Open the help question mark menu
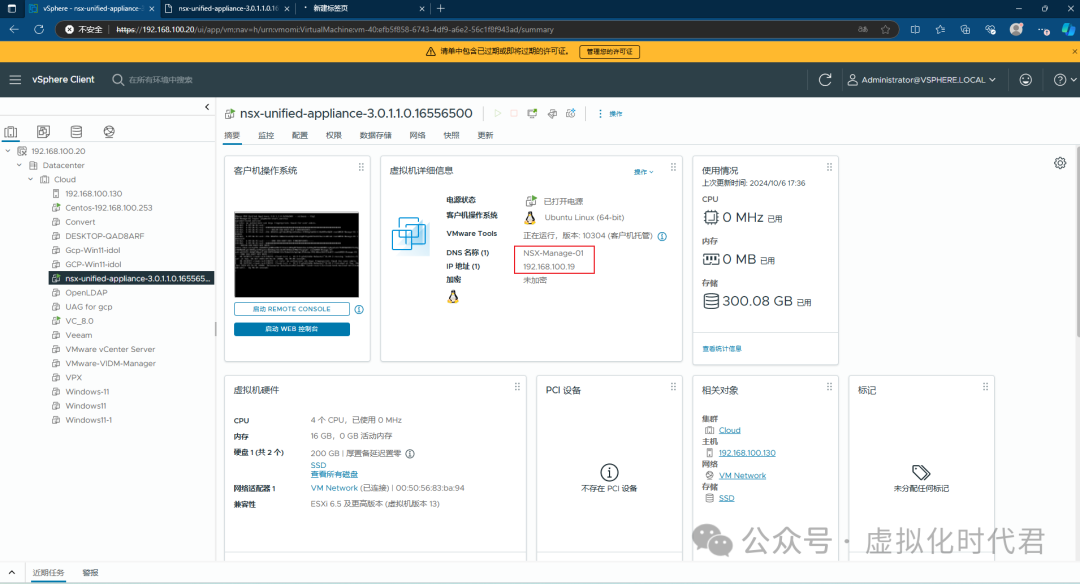Screen dimensions: 1080x584 pyautogui.click(x=1064, y=80)
